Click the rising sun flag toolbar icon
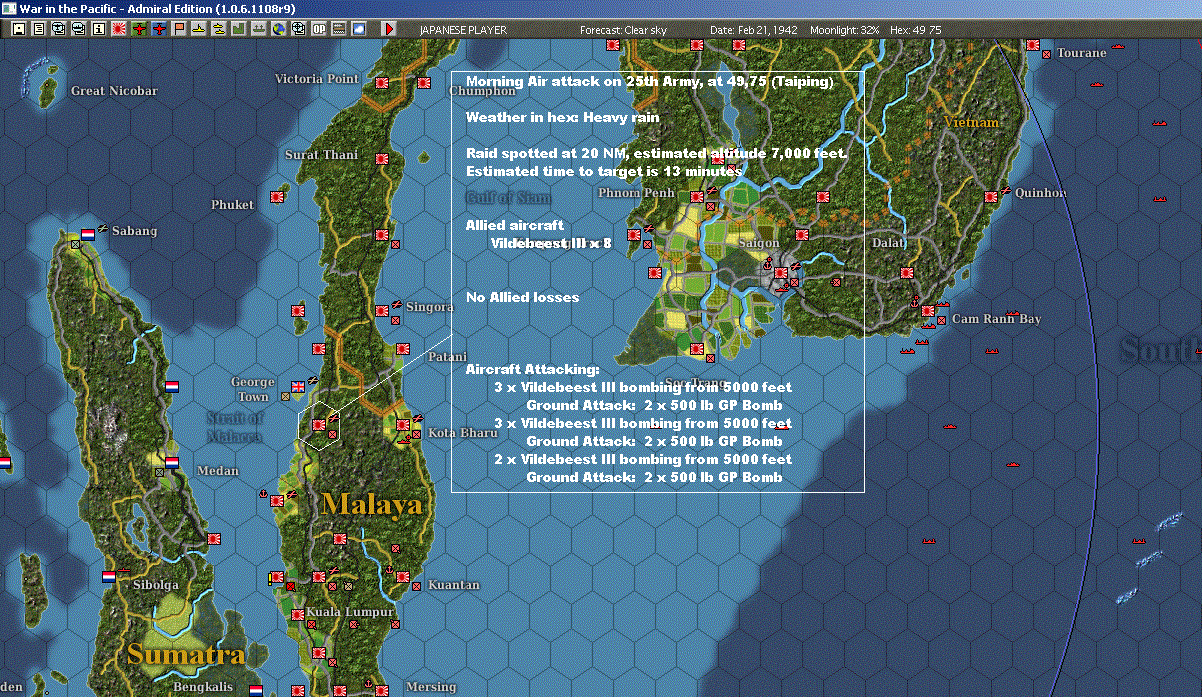The image size is (1202, 697). (119, 29)
